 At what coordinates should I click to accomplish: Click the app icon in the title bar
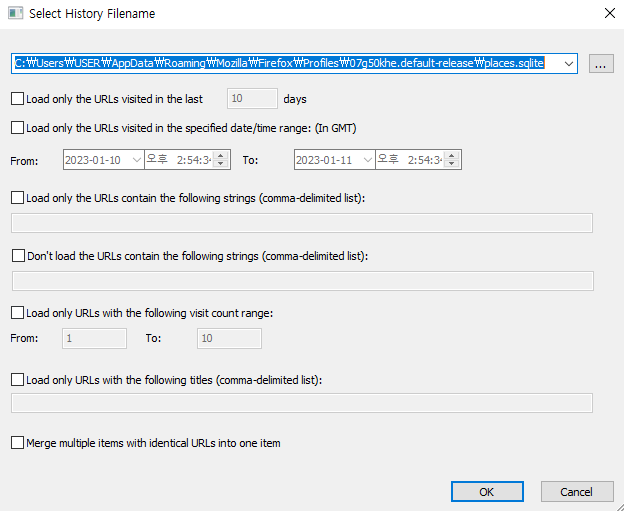click(16, 13)
